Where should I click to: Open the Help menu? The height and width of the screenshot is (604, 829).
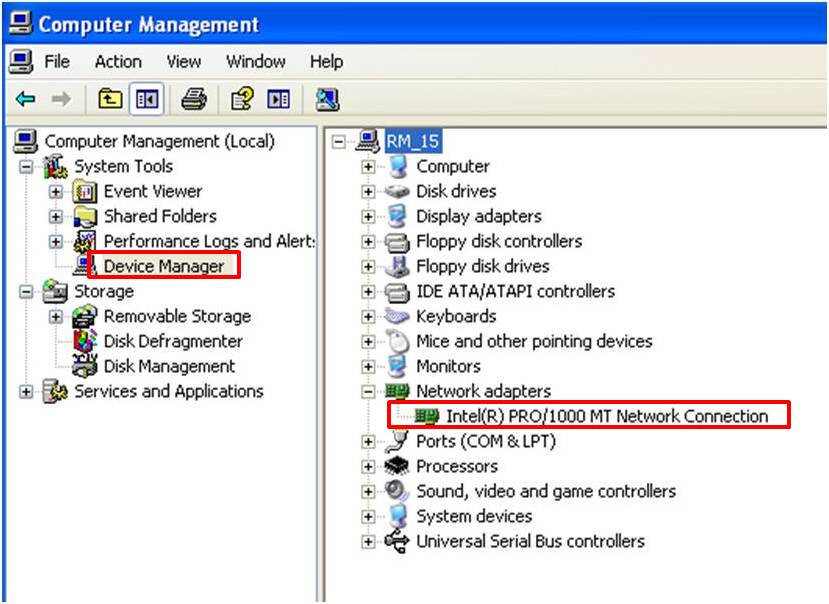click(326, 62)
